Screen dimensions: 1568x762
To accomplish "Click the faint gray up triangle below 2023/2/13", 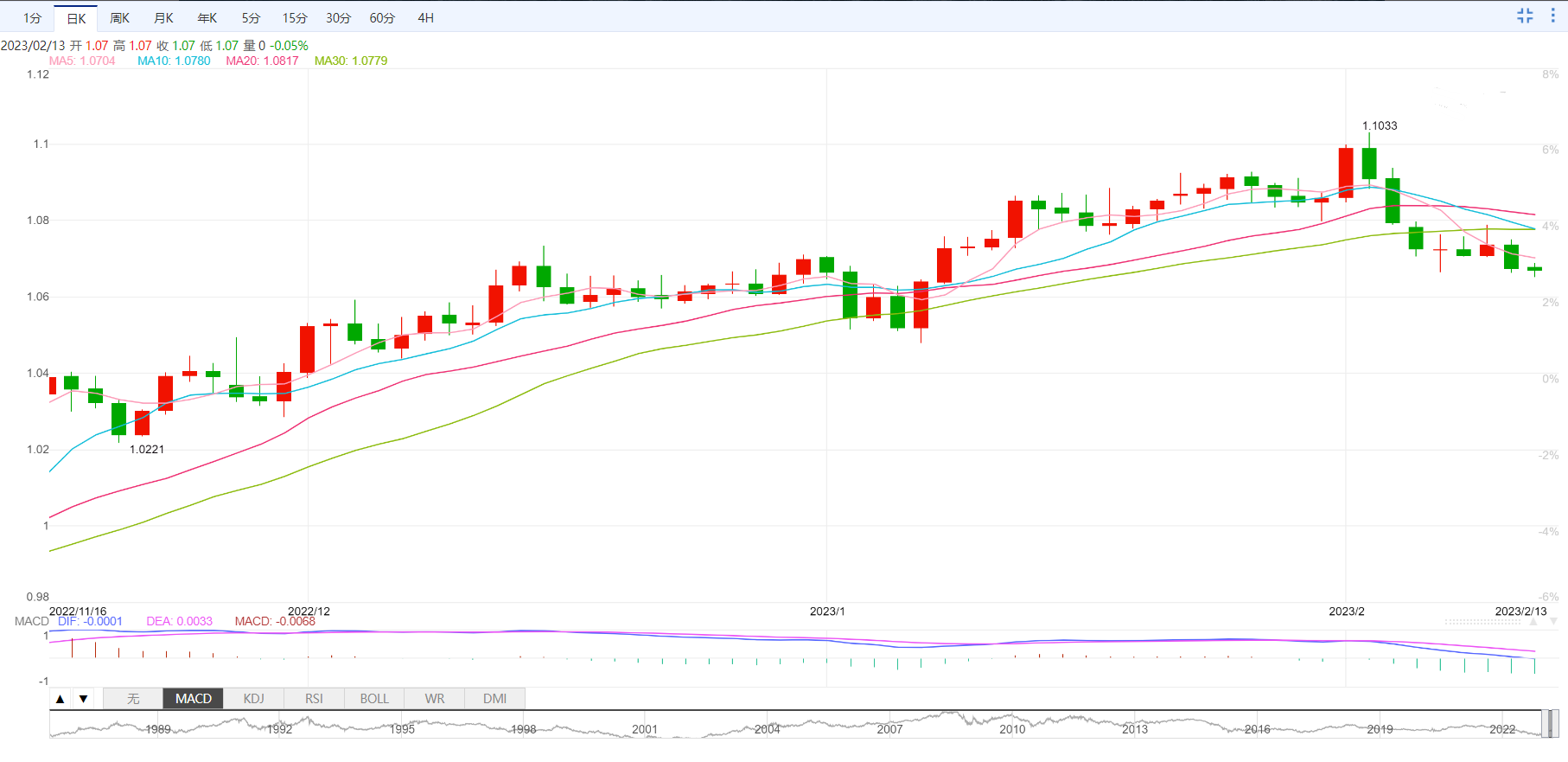I will coord(1533,622).
